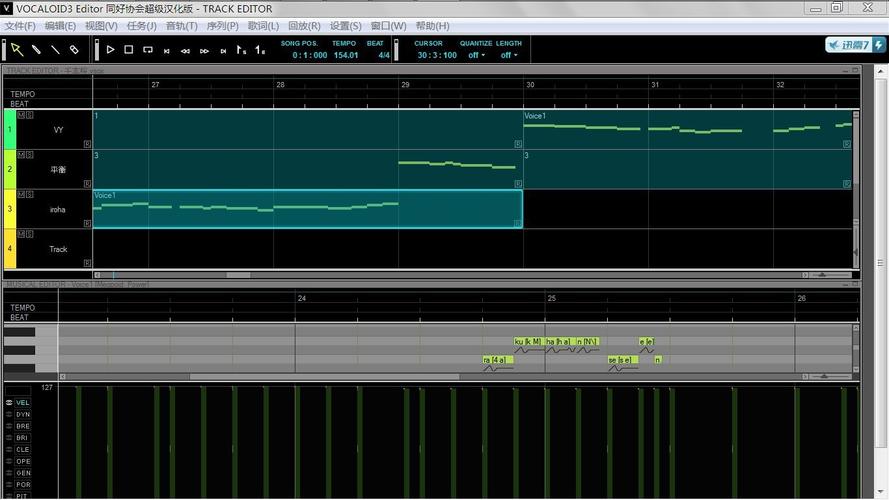Select the DYN control parameter
Viewport: 889px width, 500px height.
tap(22, 414)
